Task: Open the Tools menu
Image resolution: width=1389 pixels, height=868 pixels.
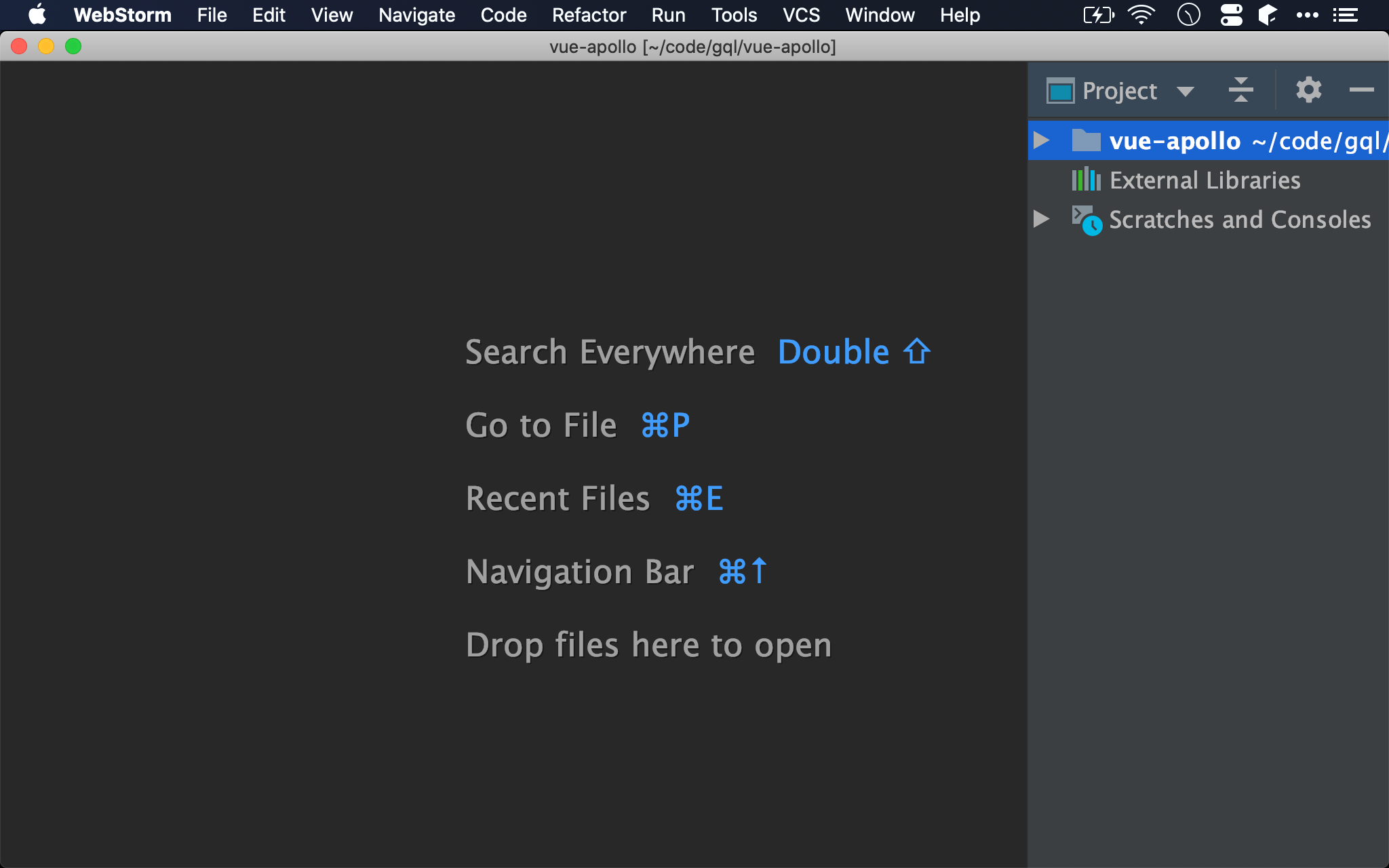Action: point(734,15)
